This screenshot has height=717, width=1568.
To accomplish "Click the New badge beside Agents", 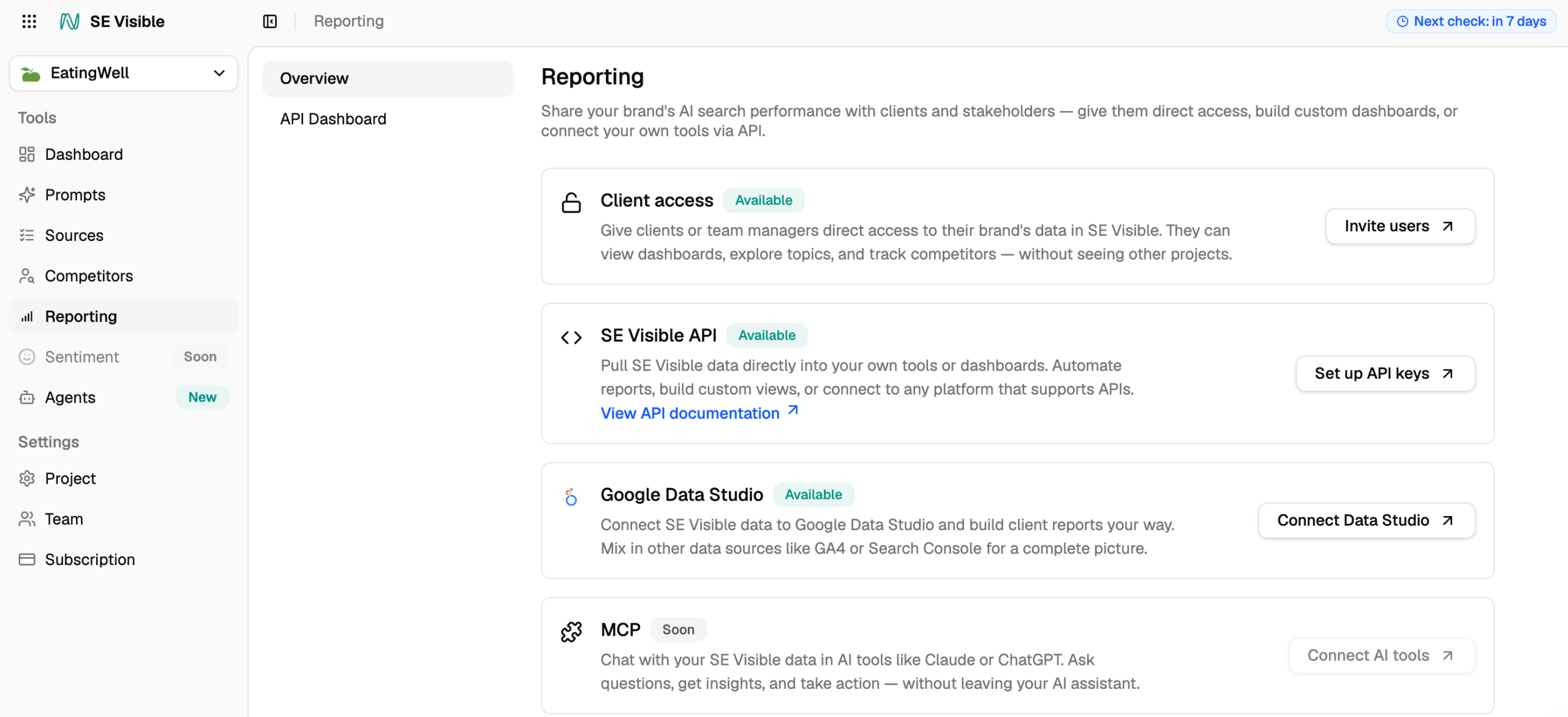I will (202, 397).
